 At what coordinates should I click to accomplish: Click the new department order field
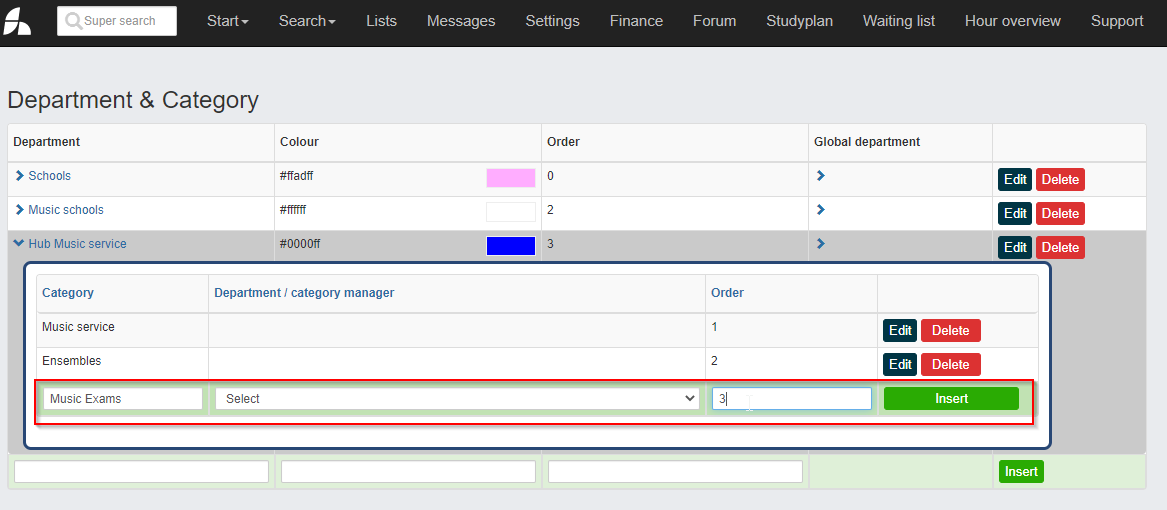tap(675, 471)
